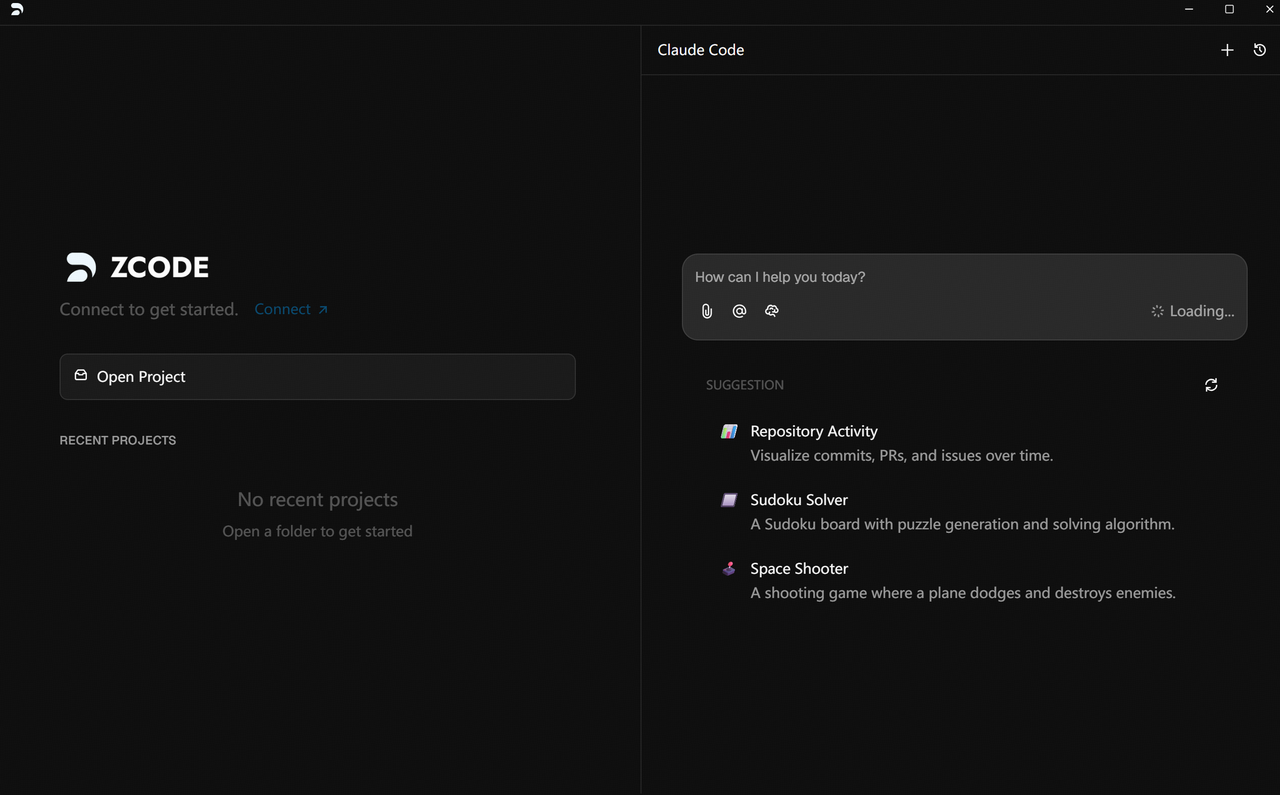Viewport: 1280px width, 795px height.
Task: Click the Connect link
Action: (x=291, y=309)
